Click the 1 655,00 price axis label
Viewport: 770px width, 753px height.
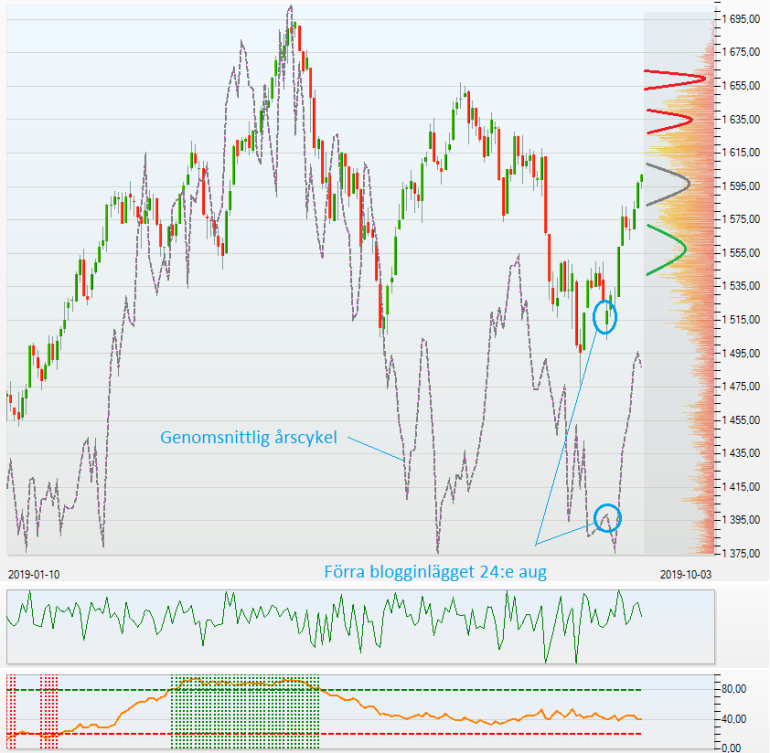click(x=741, y=86)
